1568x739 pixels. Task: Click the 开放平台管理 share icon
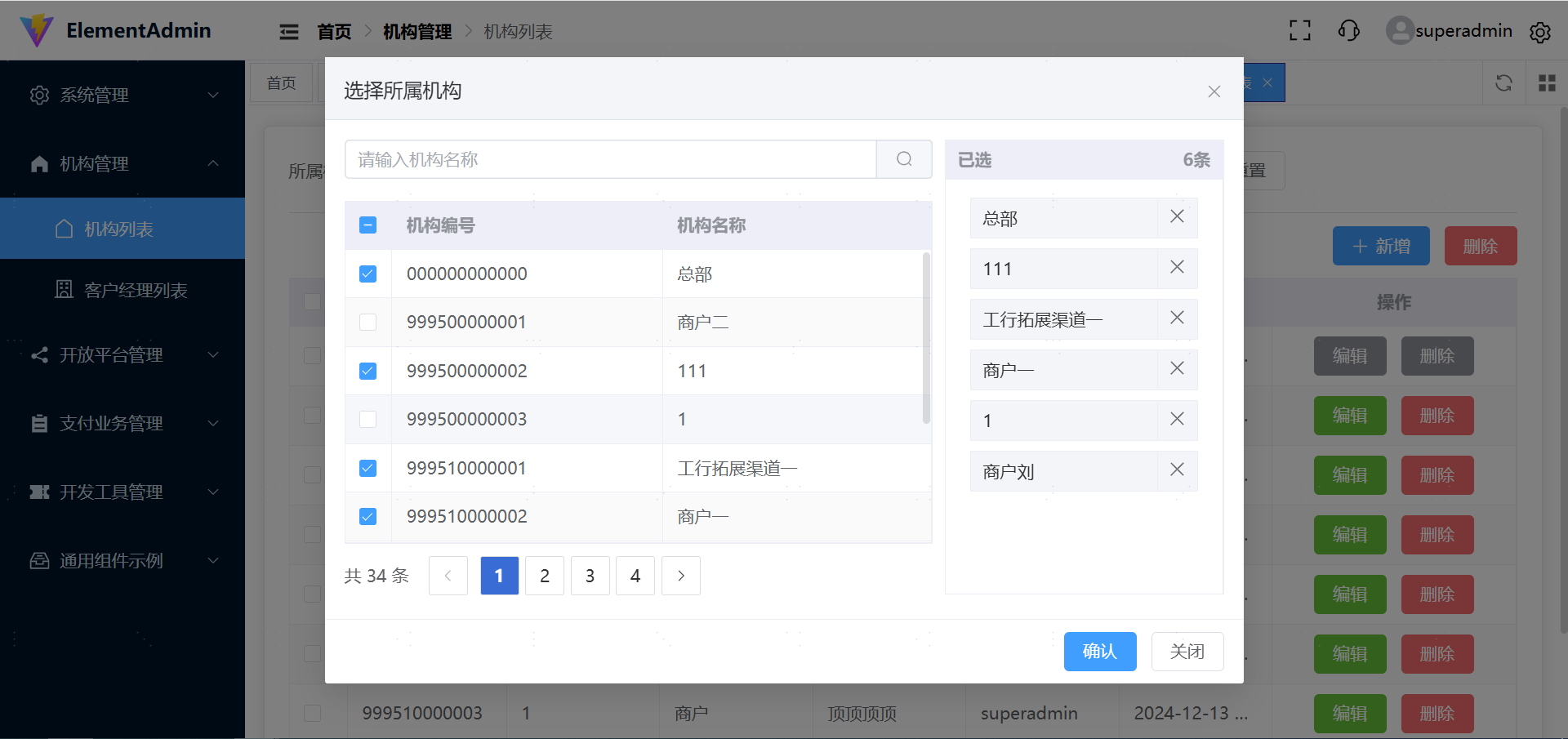pos(39,354)
